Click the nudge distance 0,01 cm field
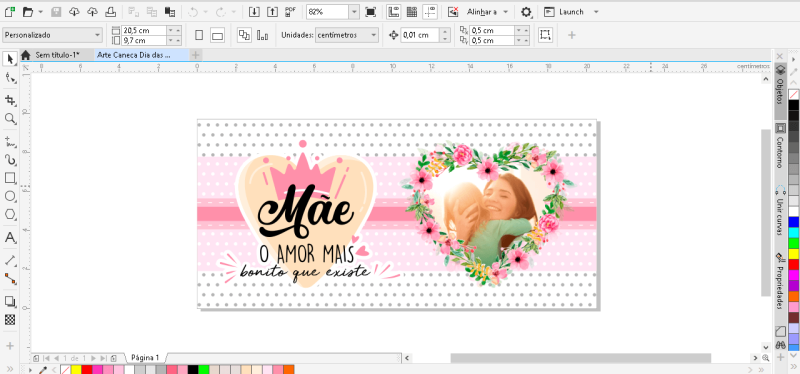800x374 pixels. click(420, 35)
